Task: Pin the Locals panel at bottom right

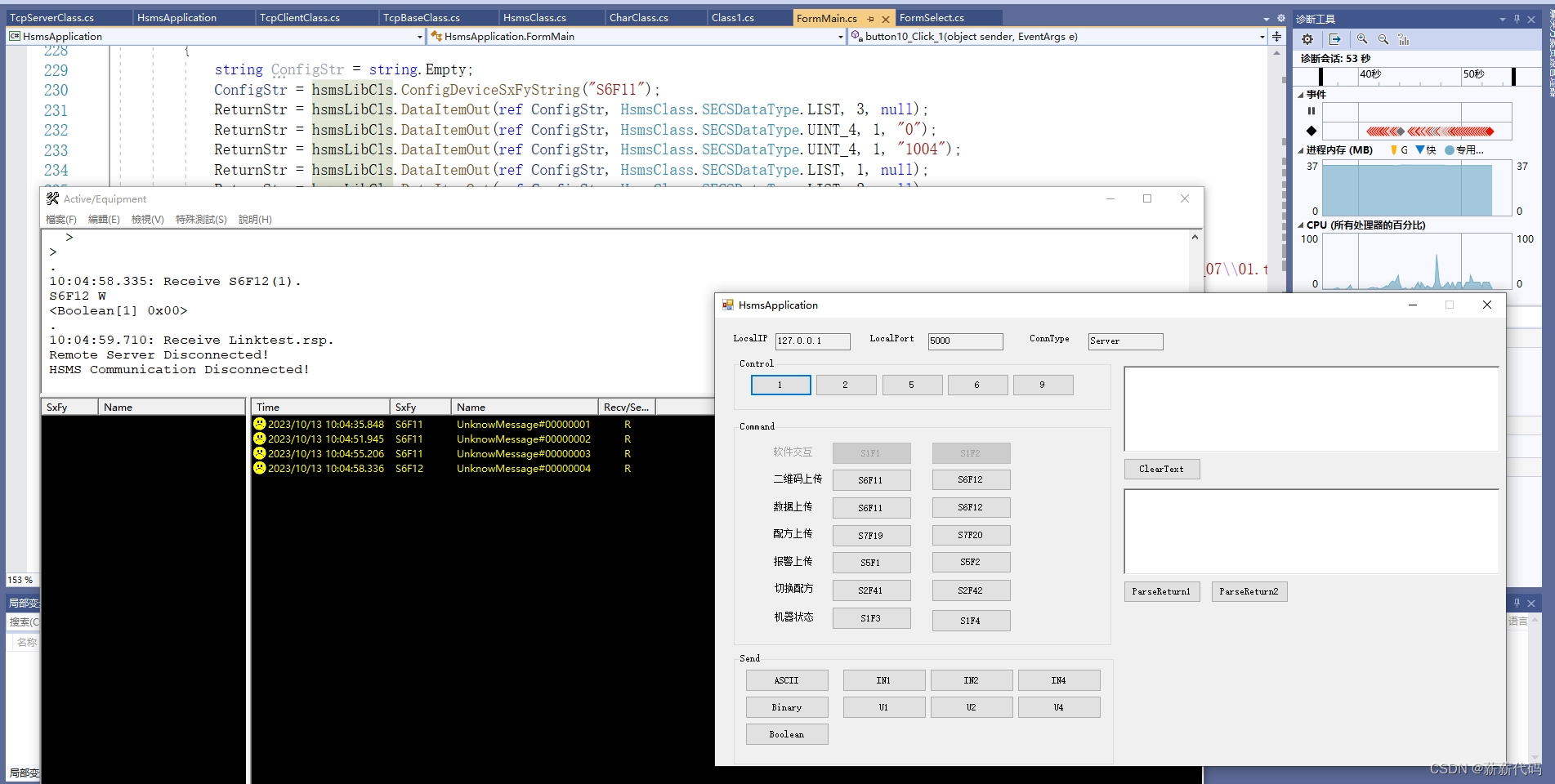Action: click(x=1517, y=603)
